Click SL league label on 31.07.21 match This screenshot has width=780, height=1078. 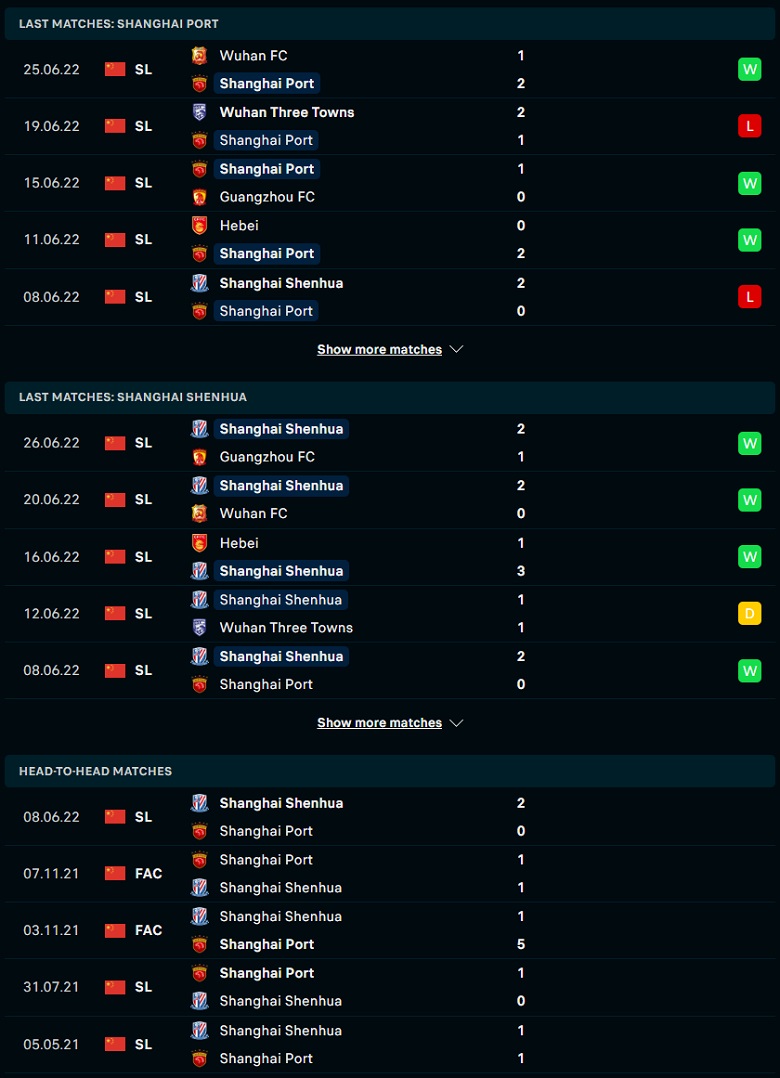point(143,987)
